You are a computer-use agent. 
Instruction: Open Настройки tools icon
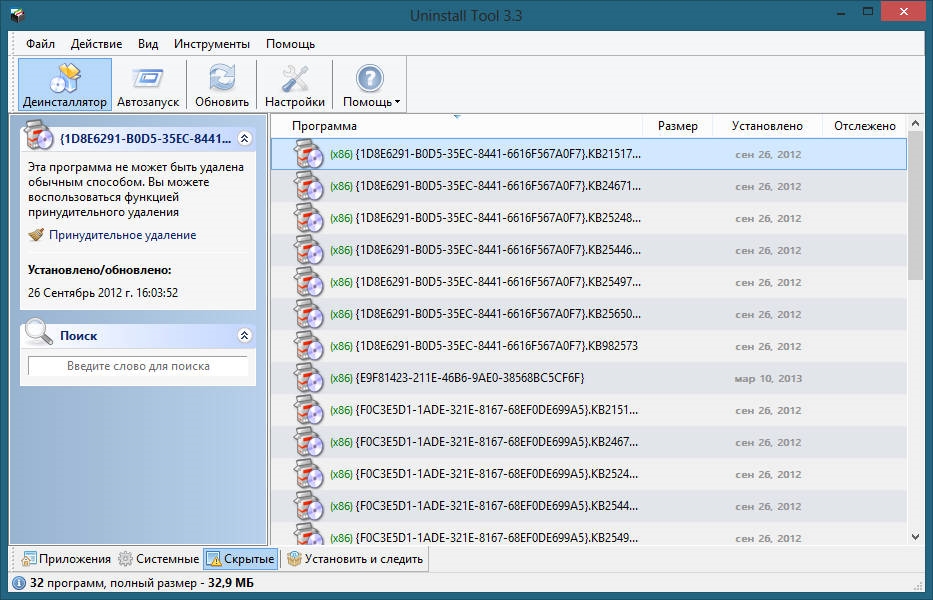point(295,78)
